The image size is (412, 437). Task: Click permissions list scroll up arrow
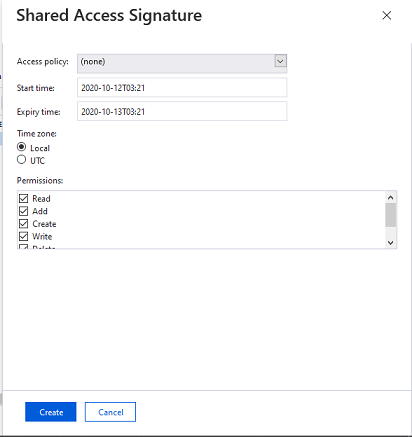[391, 197]
